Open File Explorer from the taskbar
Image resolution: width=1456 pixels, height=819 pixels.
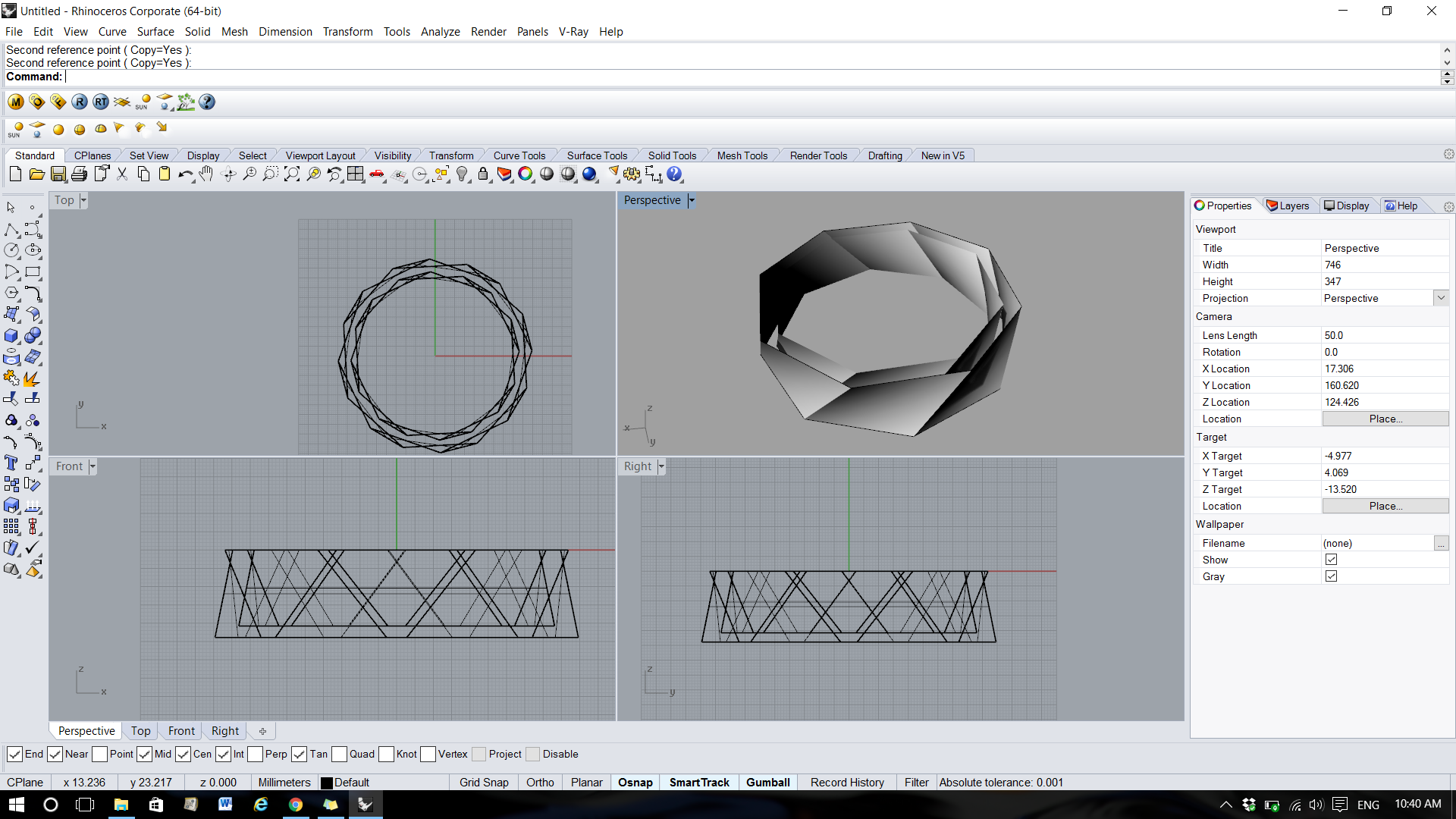[x=121, y=805]
